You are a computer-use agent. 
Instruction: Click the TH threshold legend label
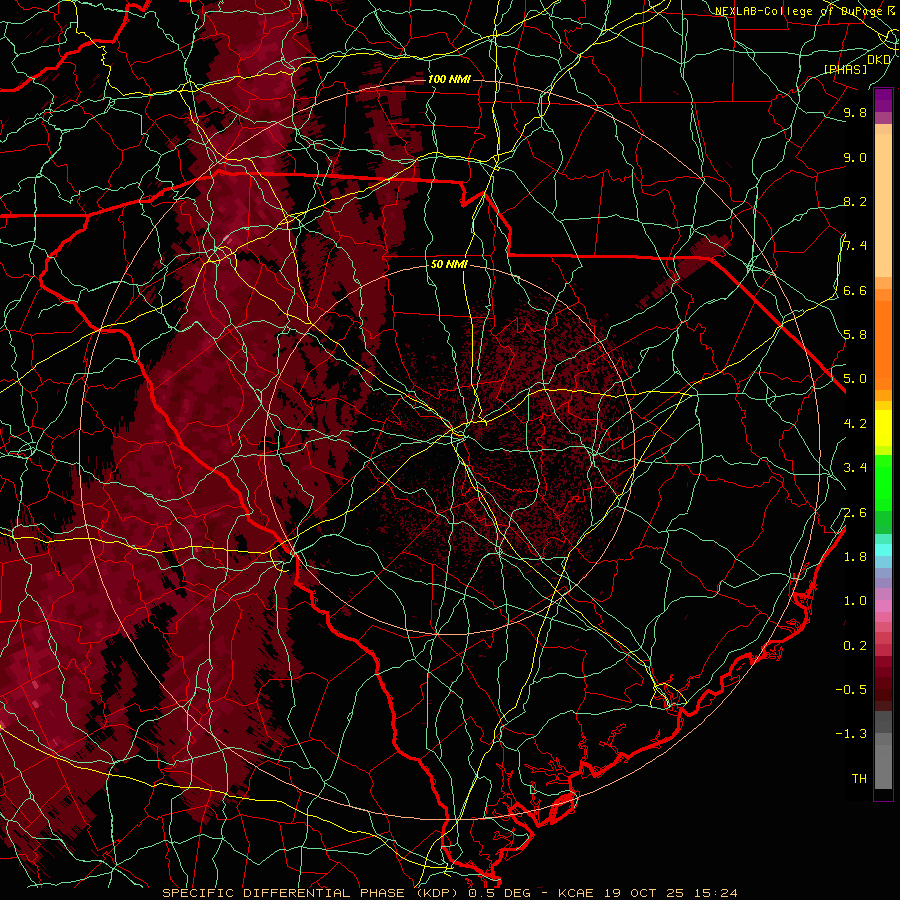tap(859, 779)
